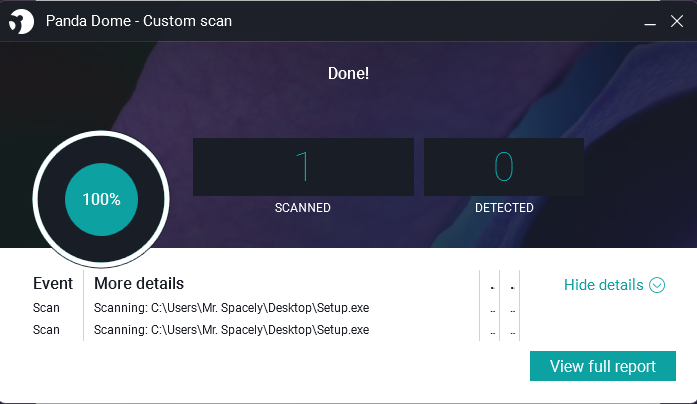Click the Event column header

[x=53, y=284]
